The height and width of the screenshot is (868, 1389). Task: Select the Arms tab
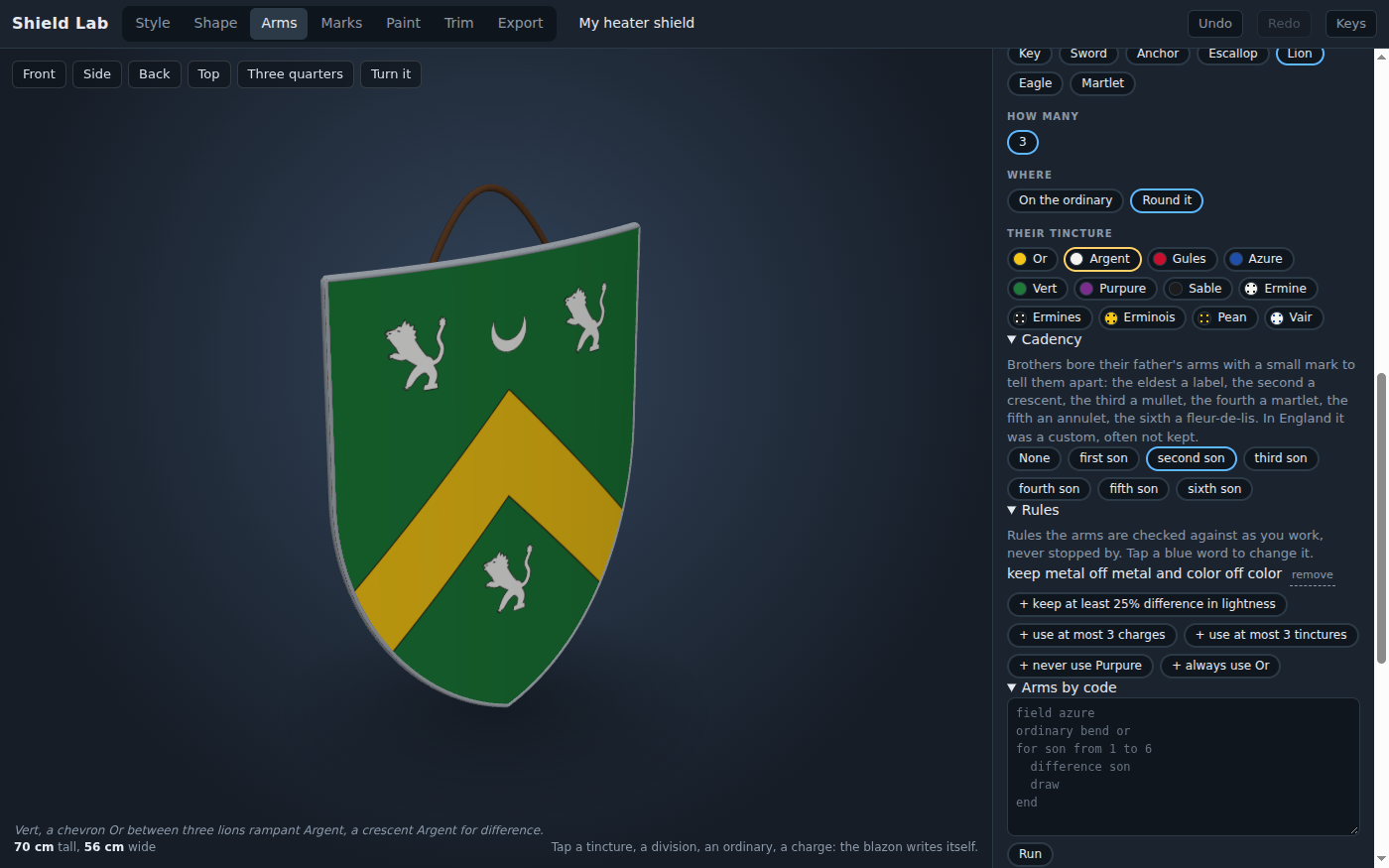(279, 23)
